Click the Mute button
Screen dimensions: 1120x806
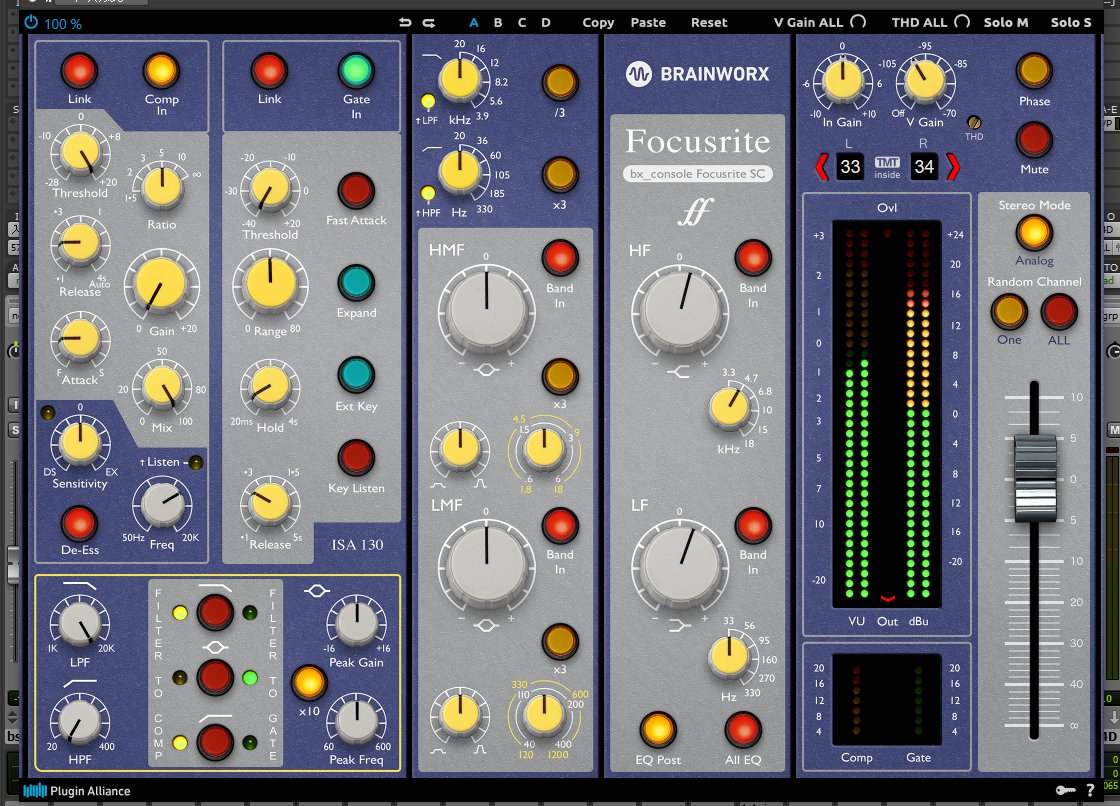pos(1034,139)
